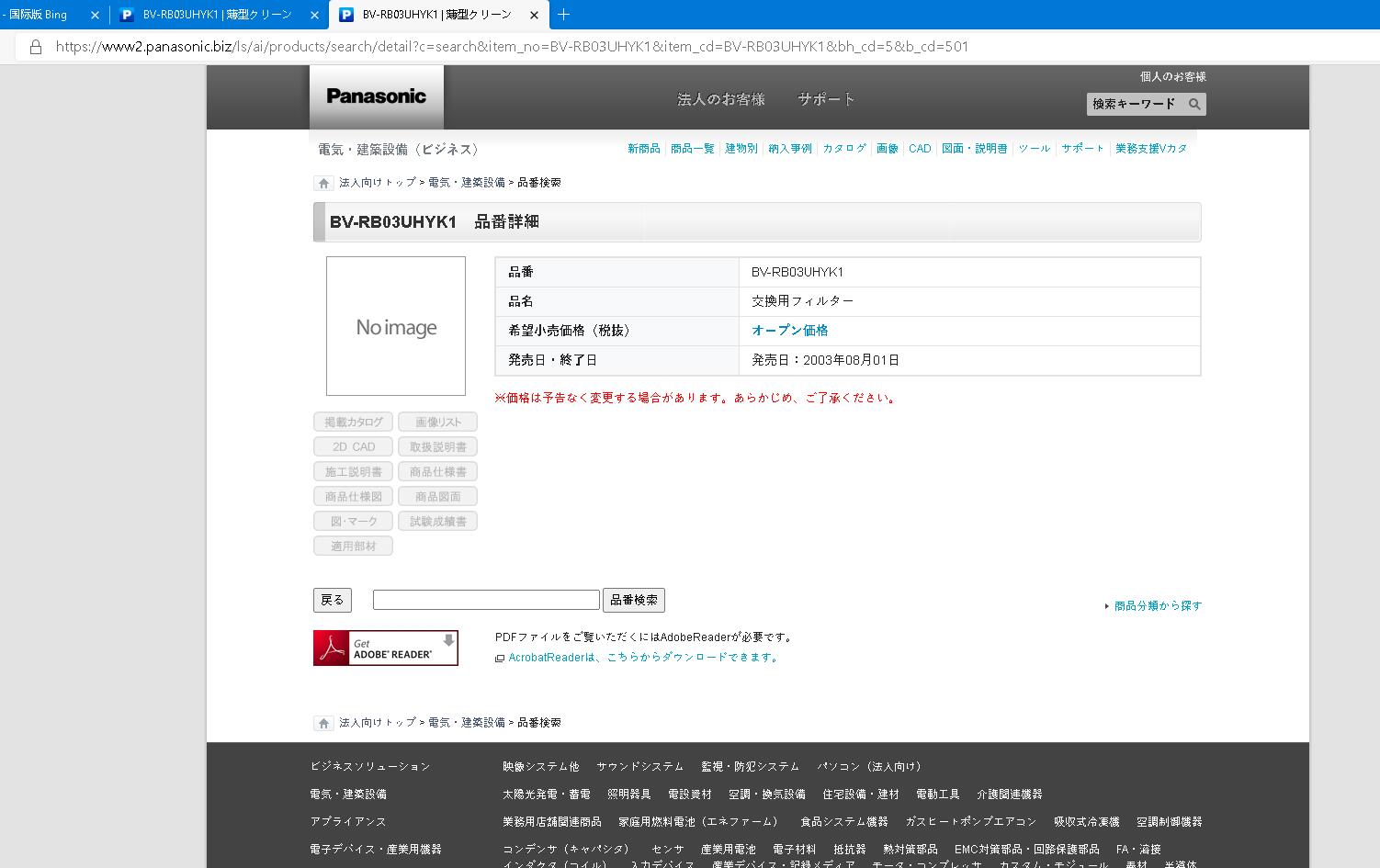Click 商品図面 button

coord(438,496)
